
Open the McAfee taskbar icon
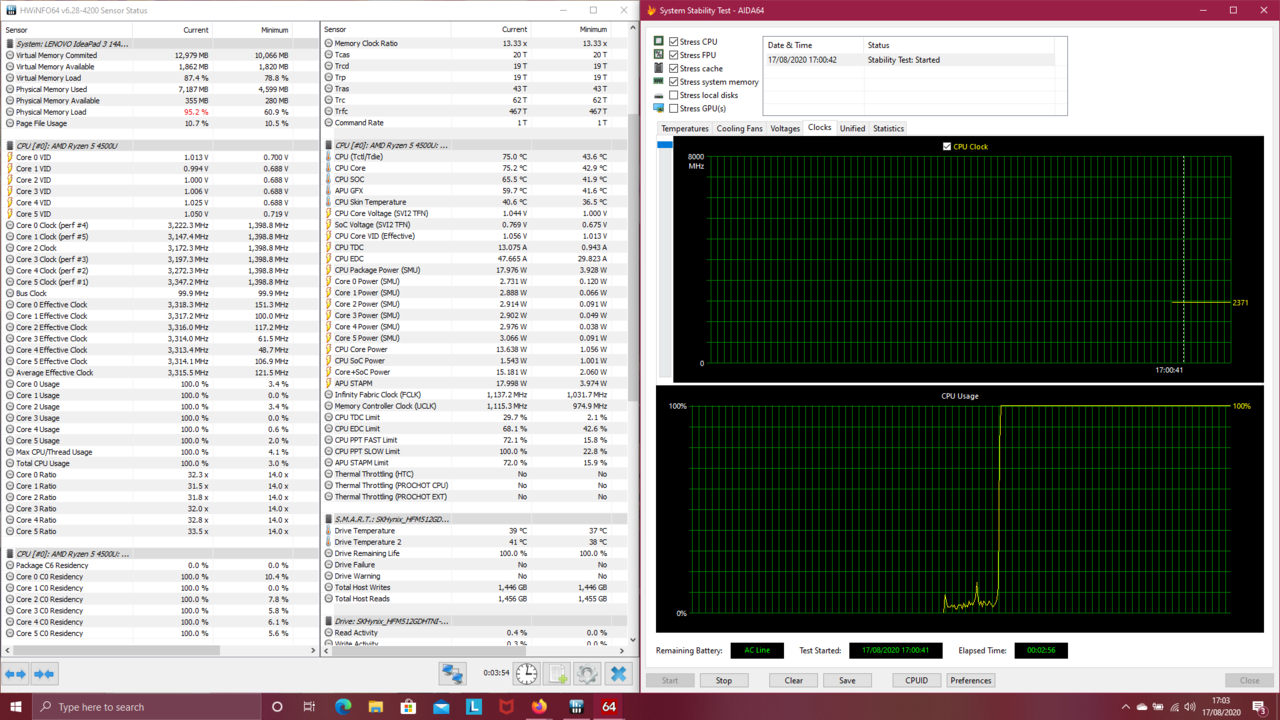click(x=507, y=706)
